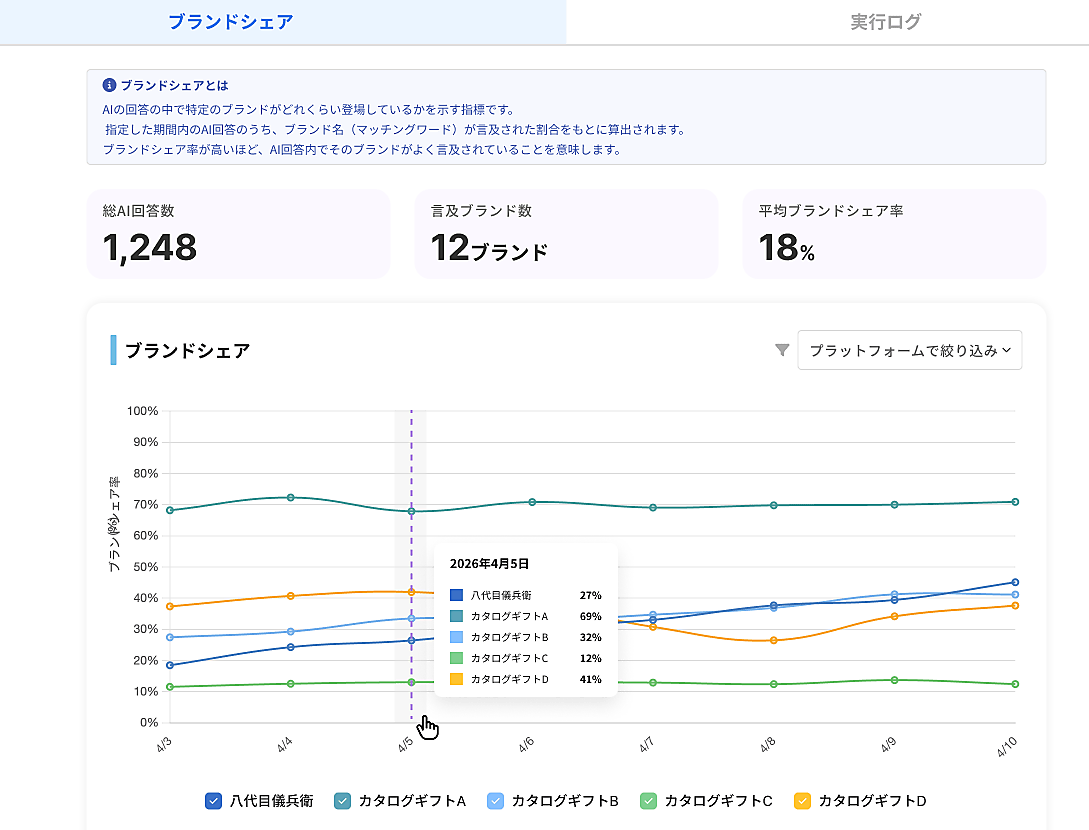
Task: Click the 平均ブランドシェア率 summary card
Action: pos(893,234)
